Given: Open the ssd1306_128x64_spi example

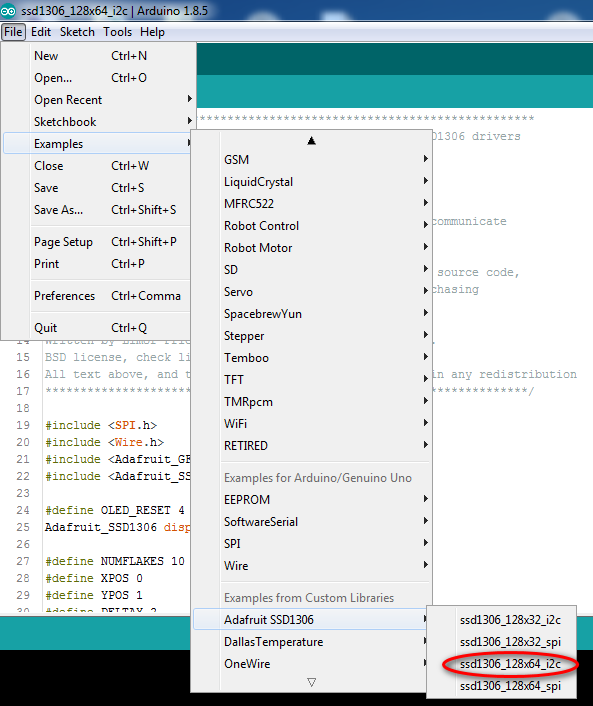Looking at the screenshot, I should coord(502,686).
